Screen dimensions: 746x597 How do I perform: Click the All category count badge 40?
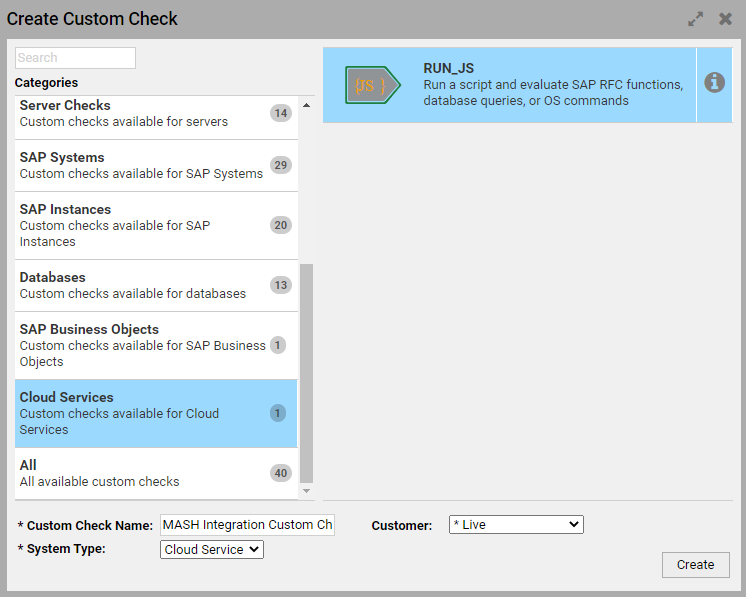(x=281, y=473)
